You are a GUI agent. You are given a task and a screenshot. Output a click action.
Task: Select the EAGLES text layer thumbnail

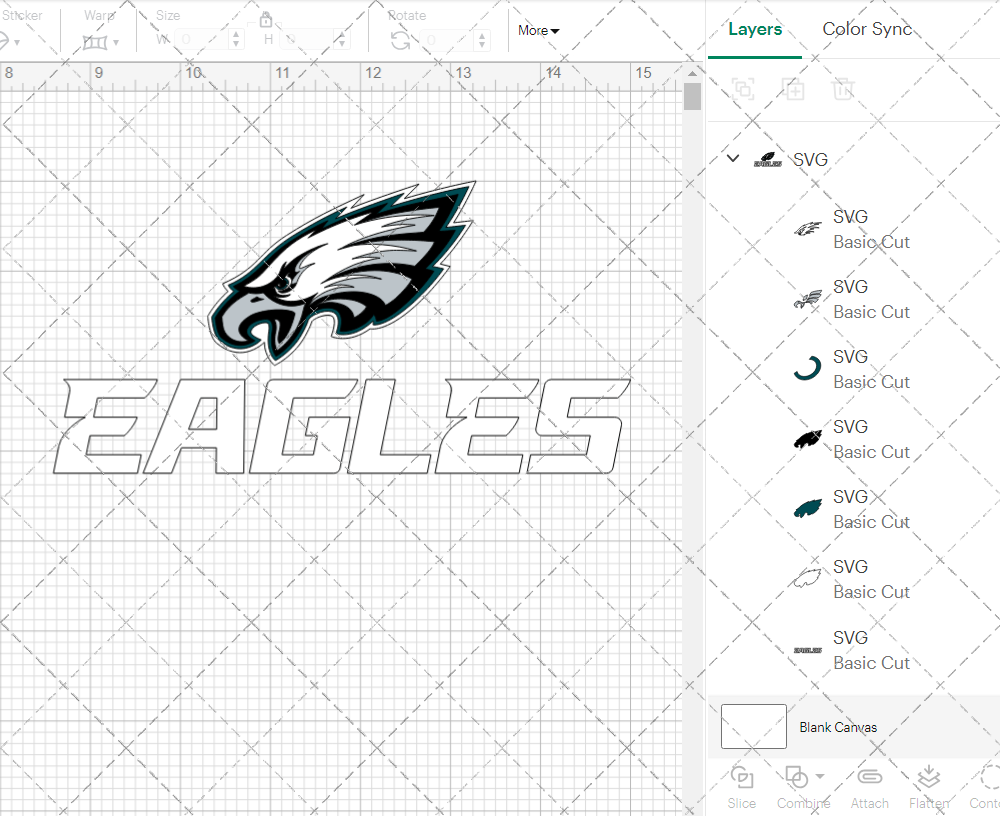click(807, 650)
